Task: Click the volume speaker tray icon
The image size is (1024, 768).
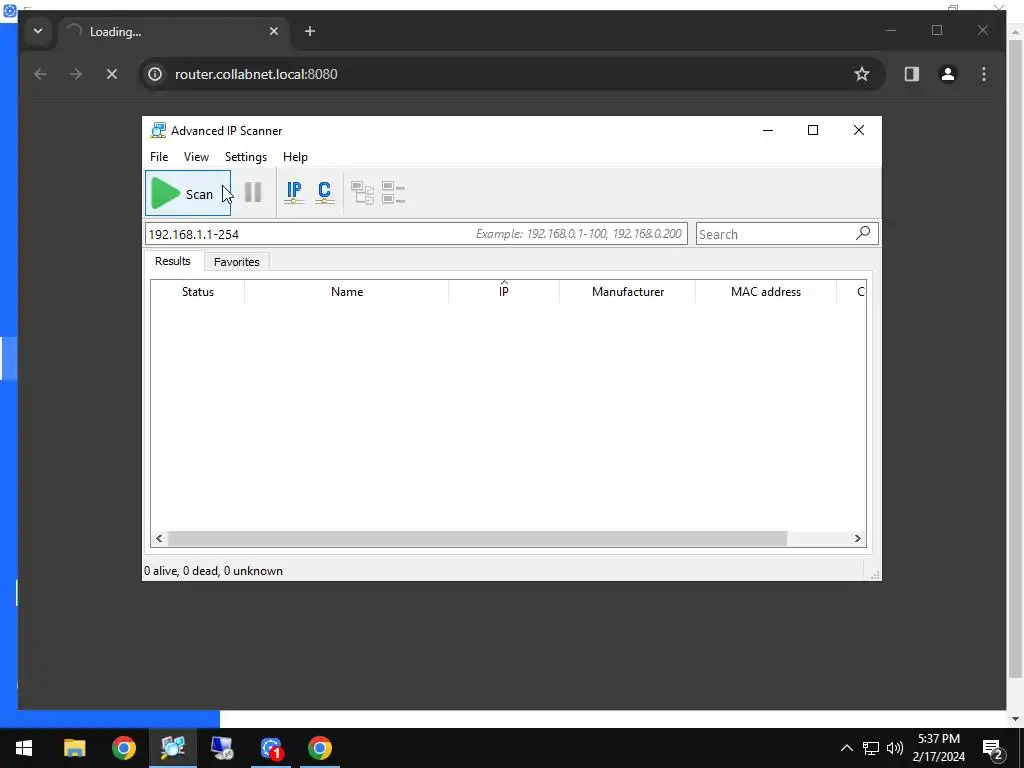Action: click(895, 748)
